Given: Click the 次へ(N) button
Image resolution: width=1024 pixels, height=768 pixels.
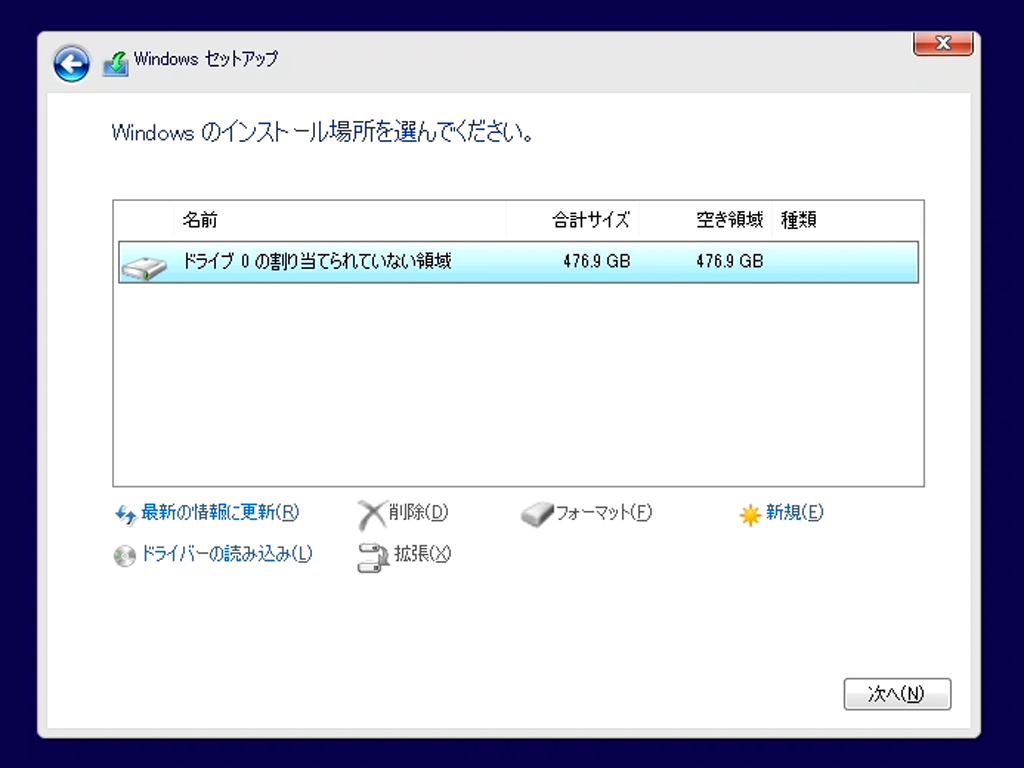Looking at the screenshot, I should pyautogui.click(x=897, y=694).
